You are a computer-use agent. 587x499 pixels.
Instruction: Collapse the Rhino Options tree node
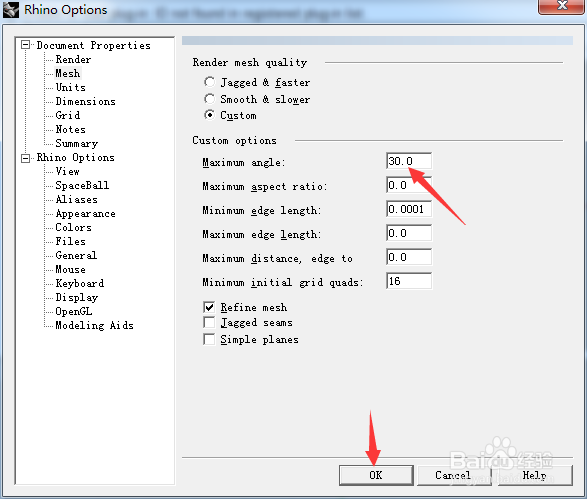pos(25,158)
